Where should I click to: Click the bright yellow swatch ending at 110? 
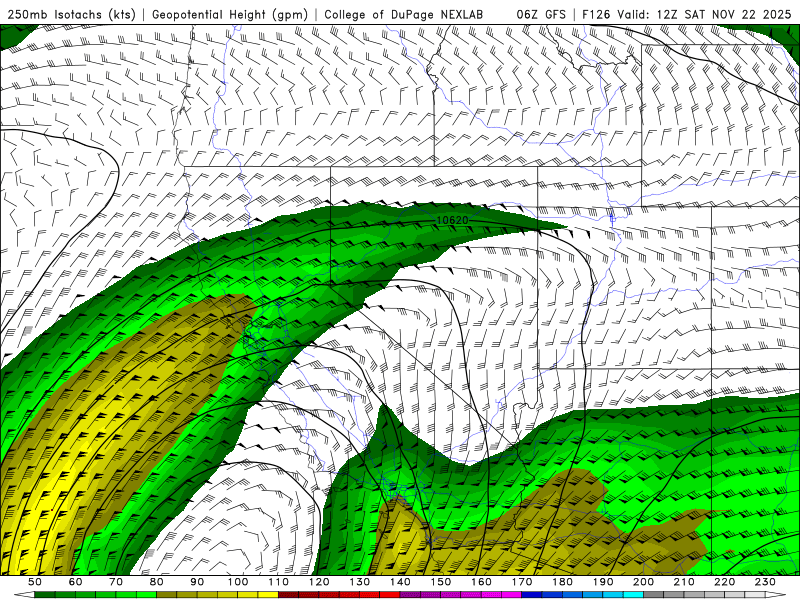click(x=268, y=595)
